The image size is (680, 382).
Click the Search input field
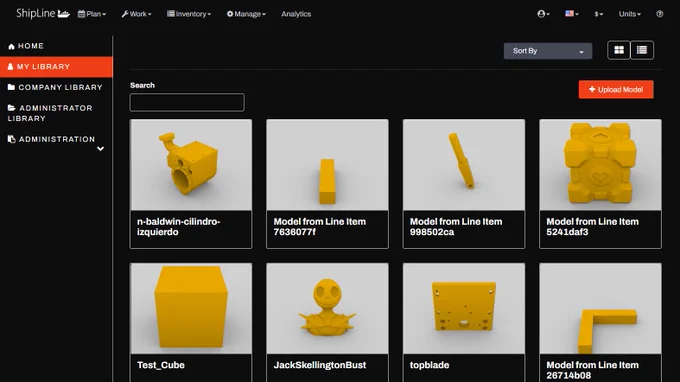(187, 102)
